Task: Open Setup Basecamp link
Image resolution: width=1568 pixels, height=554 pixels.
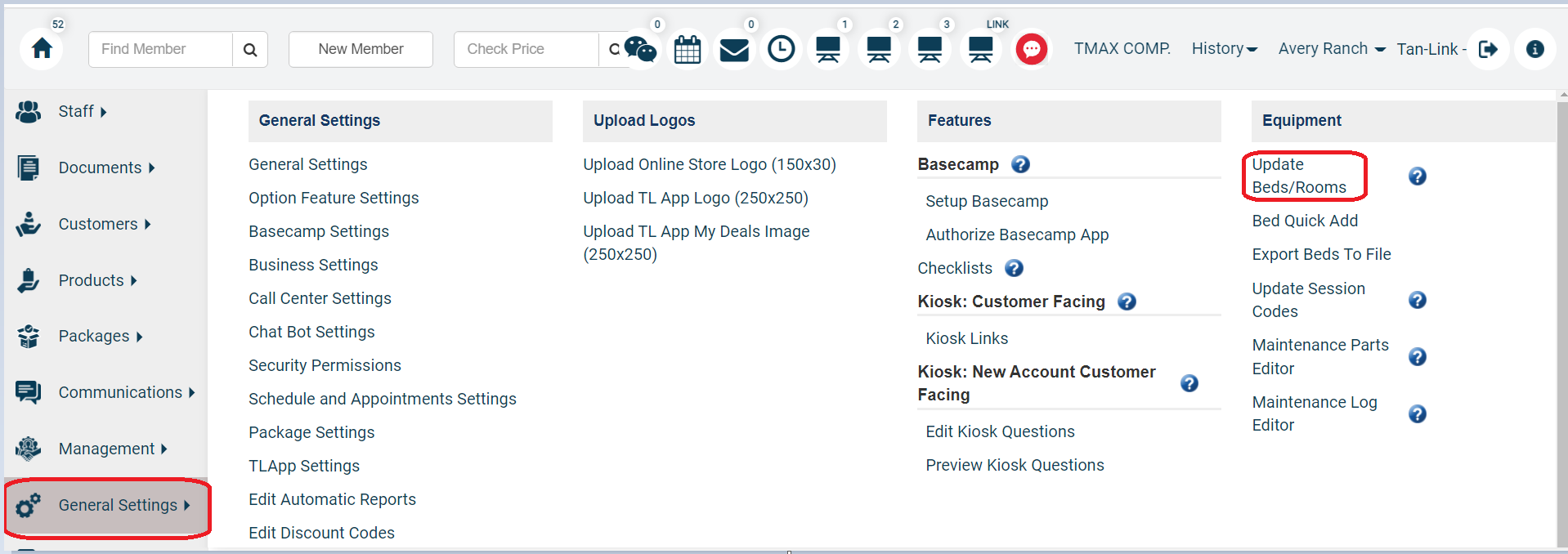Action: pyautogui.click(x=987, y=202)
